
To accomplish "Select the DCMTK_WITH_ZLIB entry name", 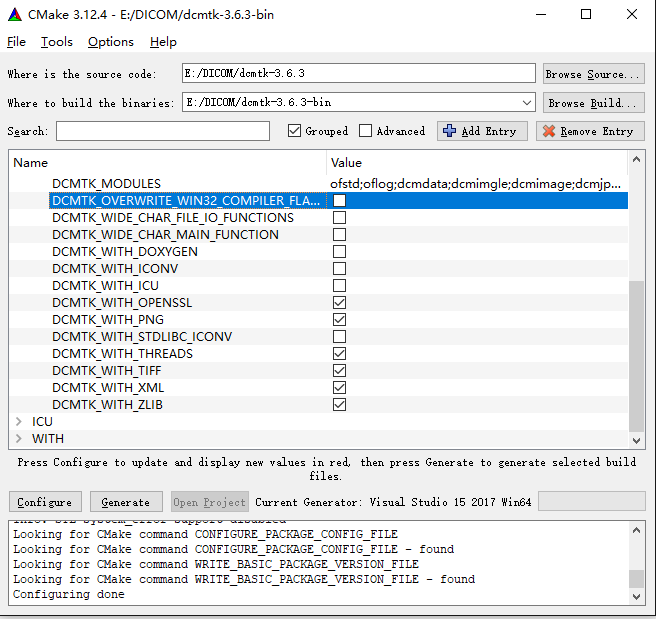I will pyautogui.click(x=107, y=404).
